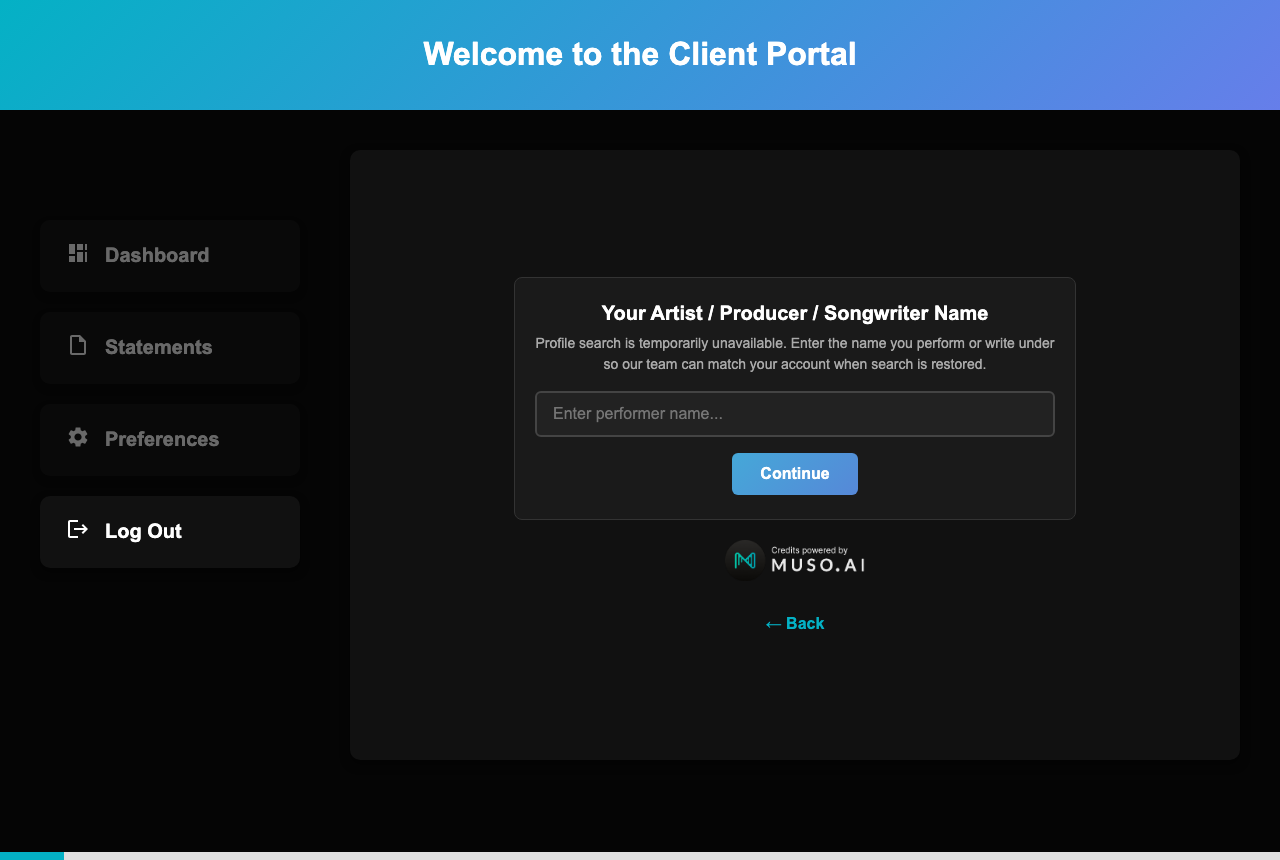Open the Preferences menu item

pyautogui.click(x=170, y=439)
